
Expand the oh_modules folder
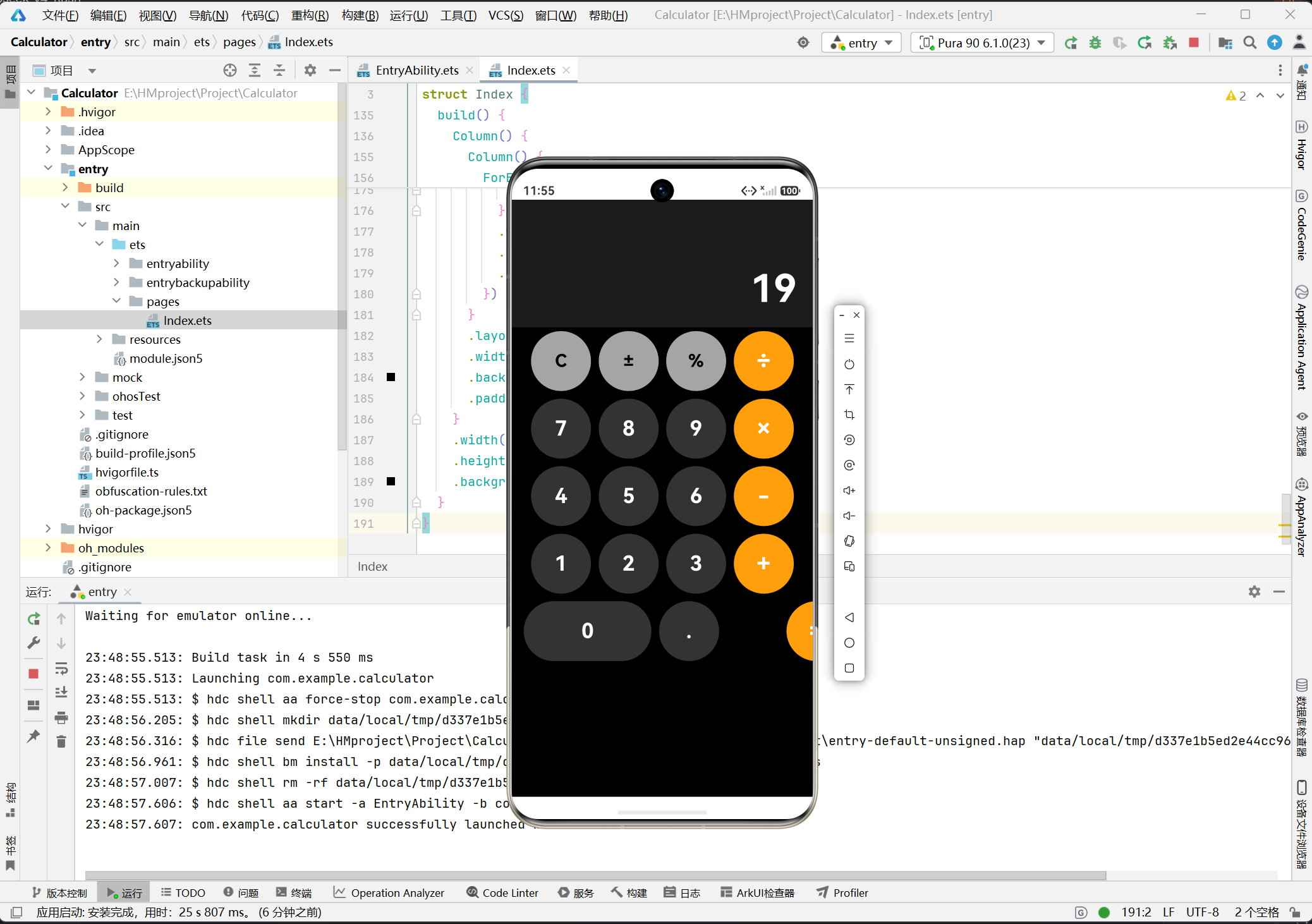pos(48,548)
